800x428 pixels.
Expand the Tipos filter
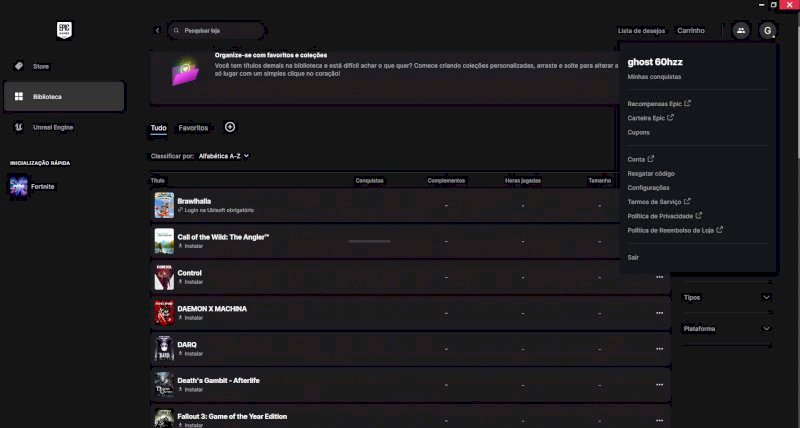click(727, 297)
